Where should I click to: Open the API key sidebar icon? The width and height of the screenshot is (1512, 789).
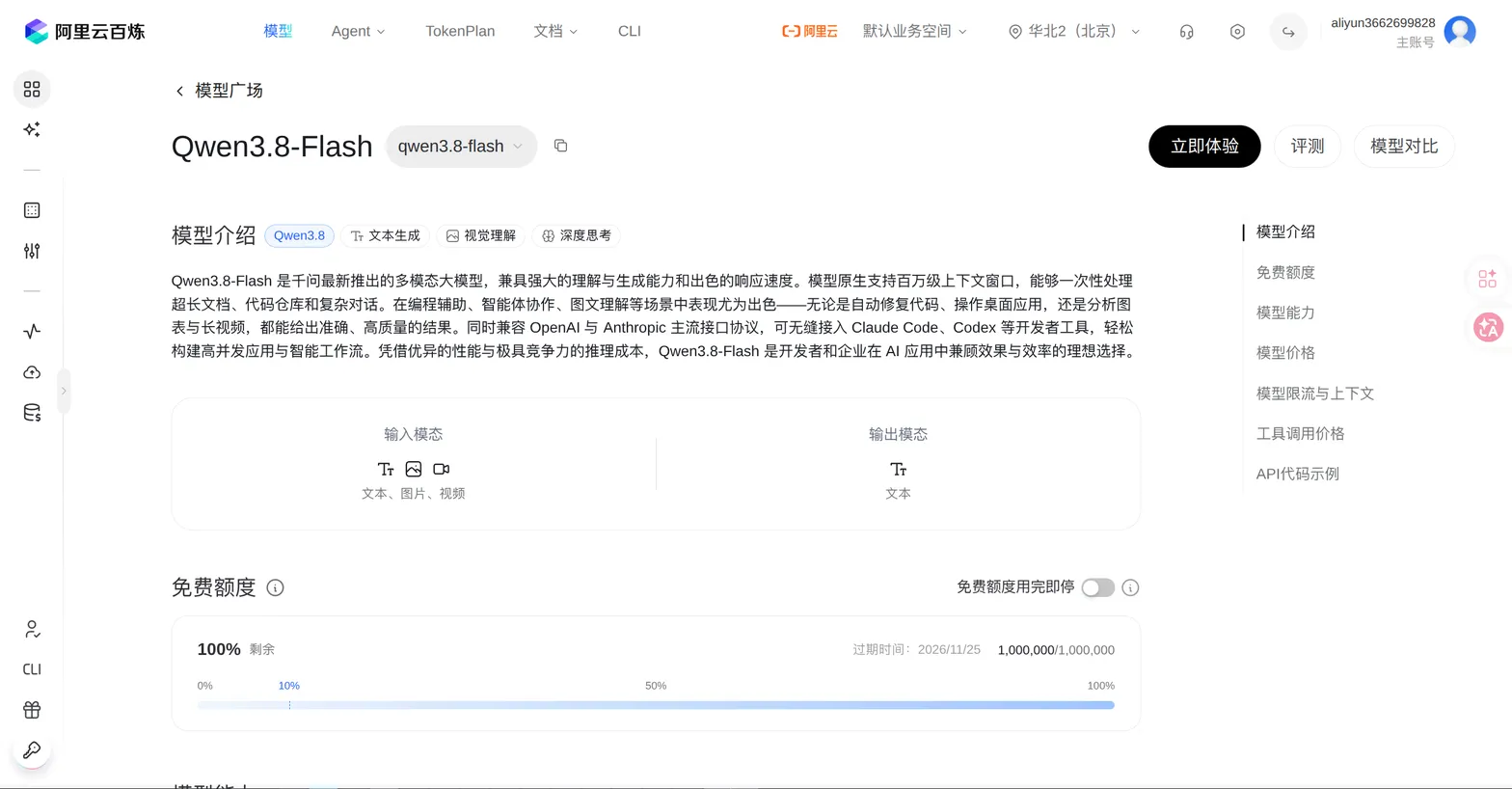32,750
